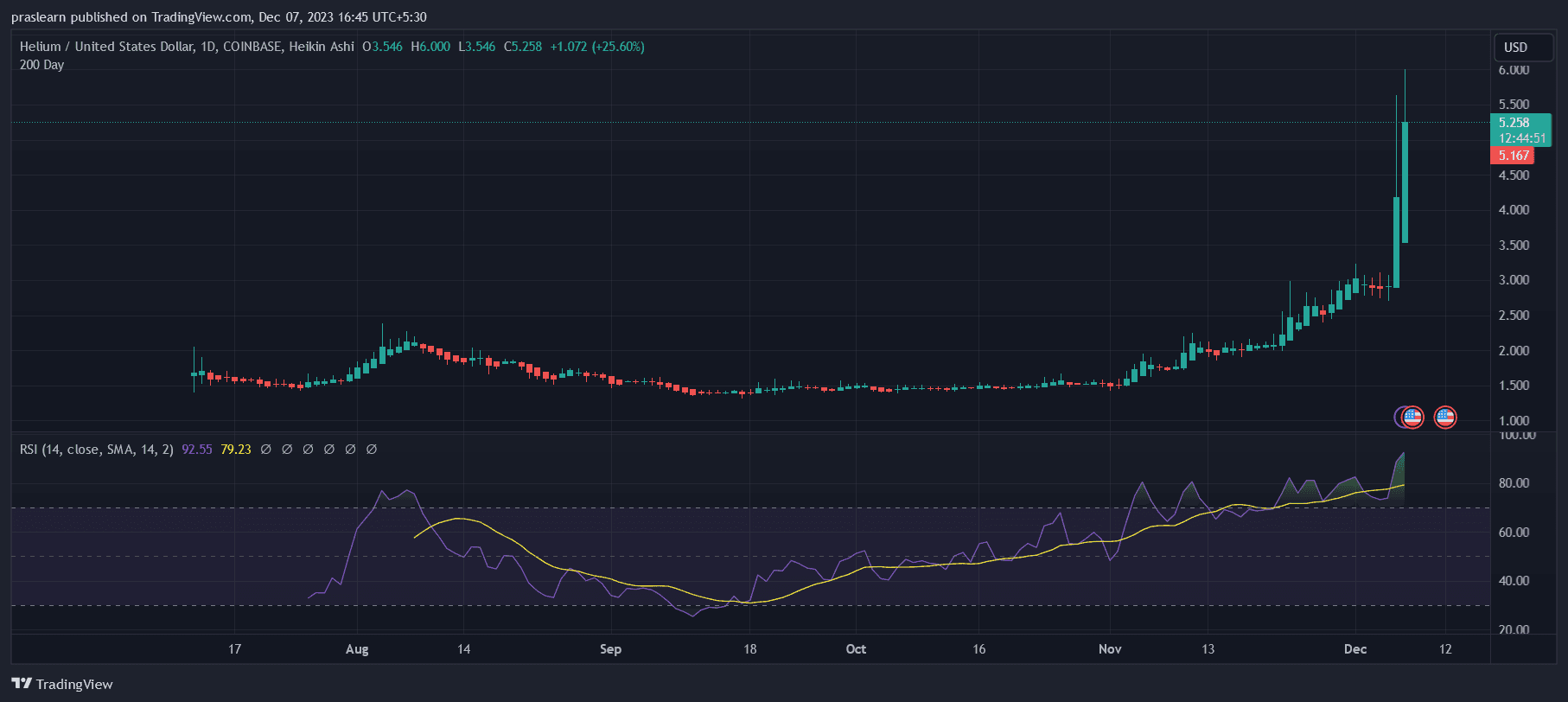Select the Helium / United States Dollar title
The image size is (1568, 702).
click(x=106, y=47)
